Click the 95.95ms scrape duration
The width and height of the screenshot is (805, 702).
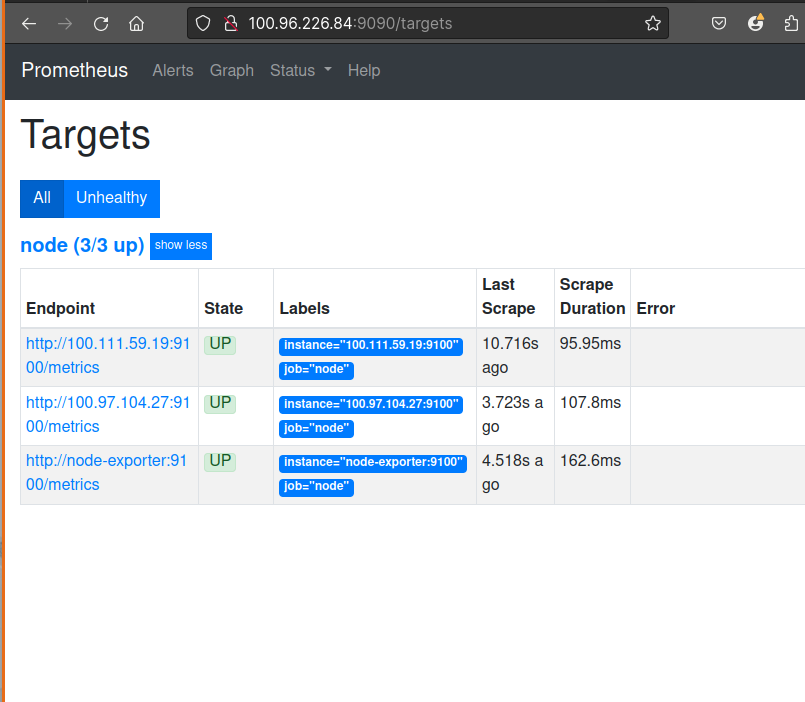point(590,344)
